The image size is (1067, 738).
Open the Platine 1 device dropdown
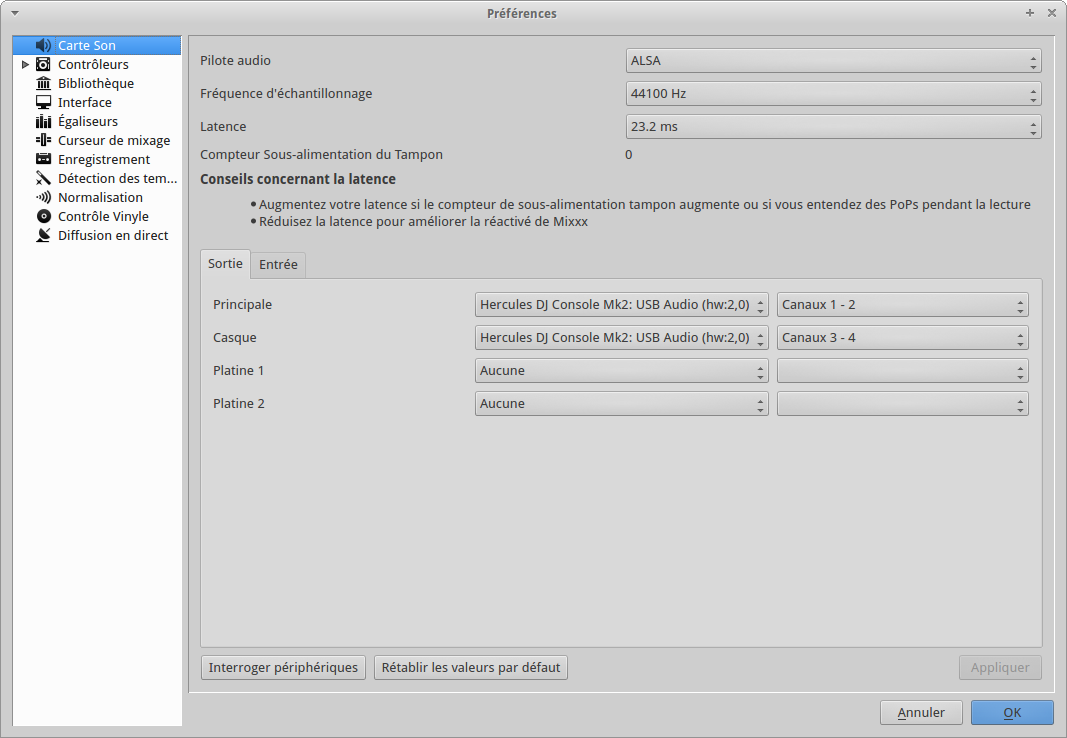[x=621, y=371]
